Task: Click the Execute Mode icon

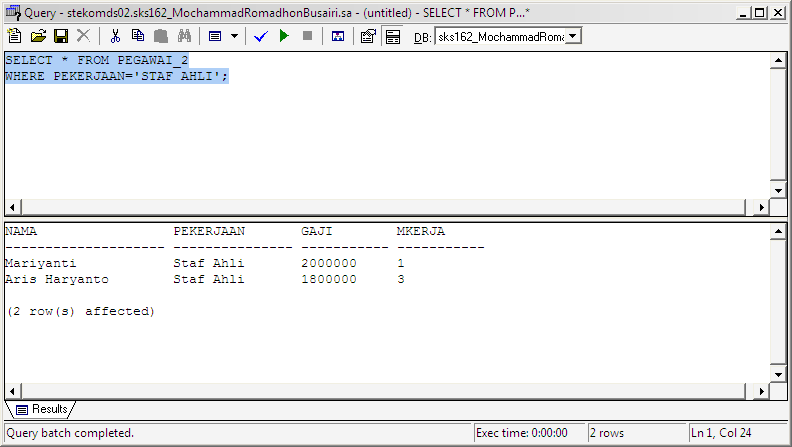Action: coord(215,36)
